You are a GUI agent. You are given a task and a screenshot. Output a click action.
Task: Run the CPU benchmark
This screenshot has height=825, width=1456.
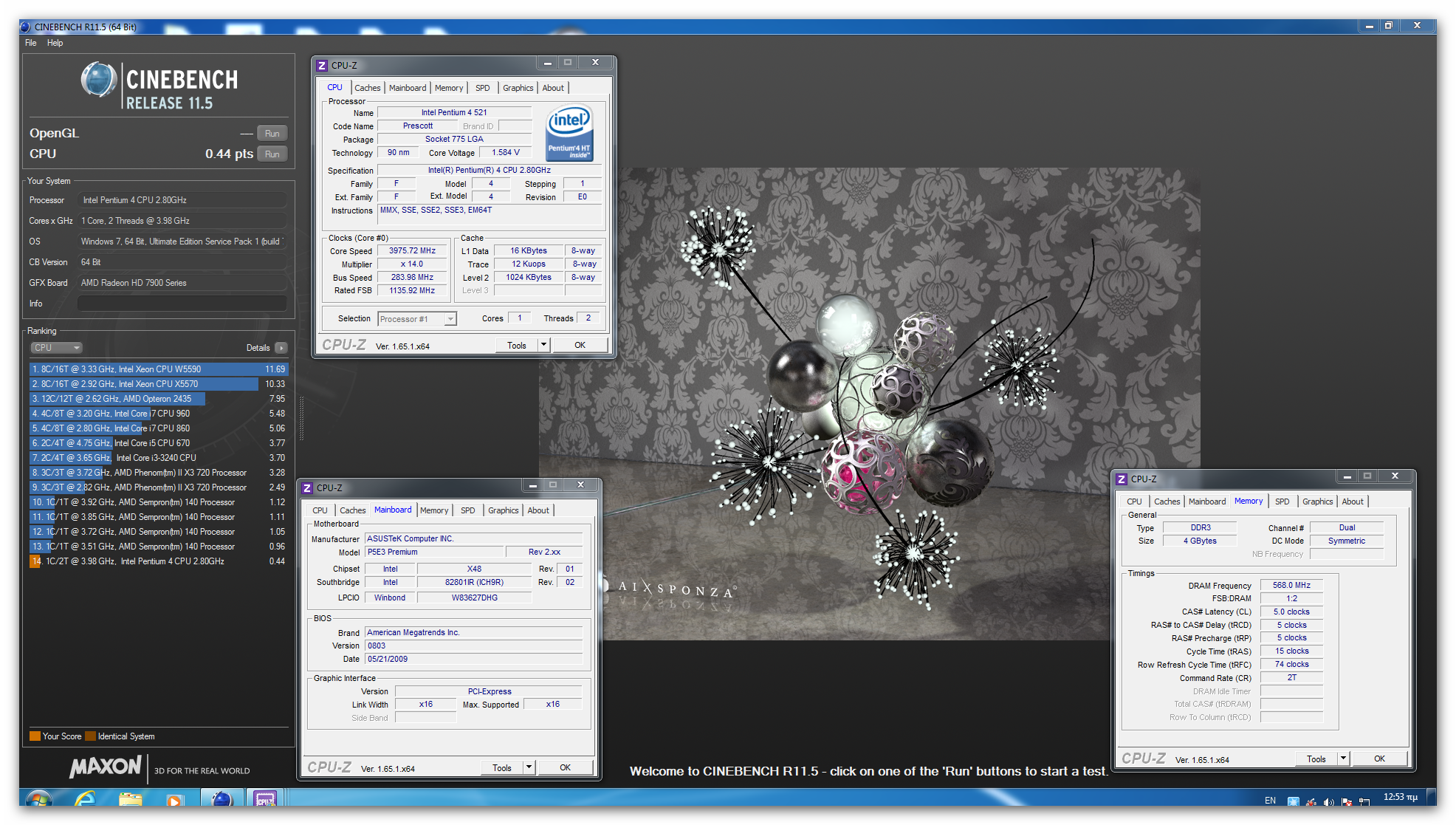point(272,154)
